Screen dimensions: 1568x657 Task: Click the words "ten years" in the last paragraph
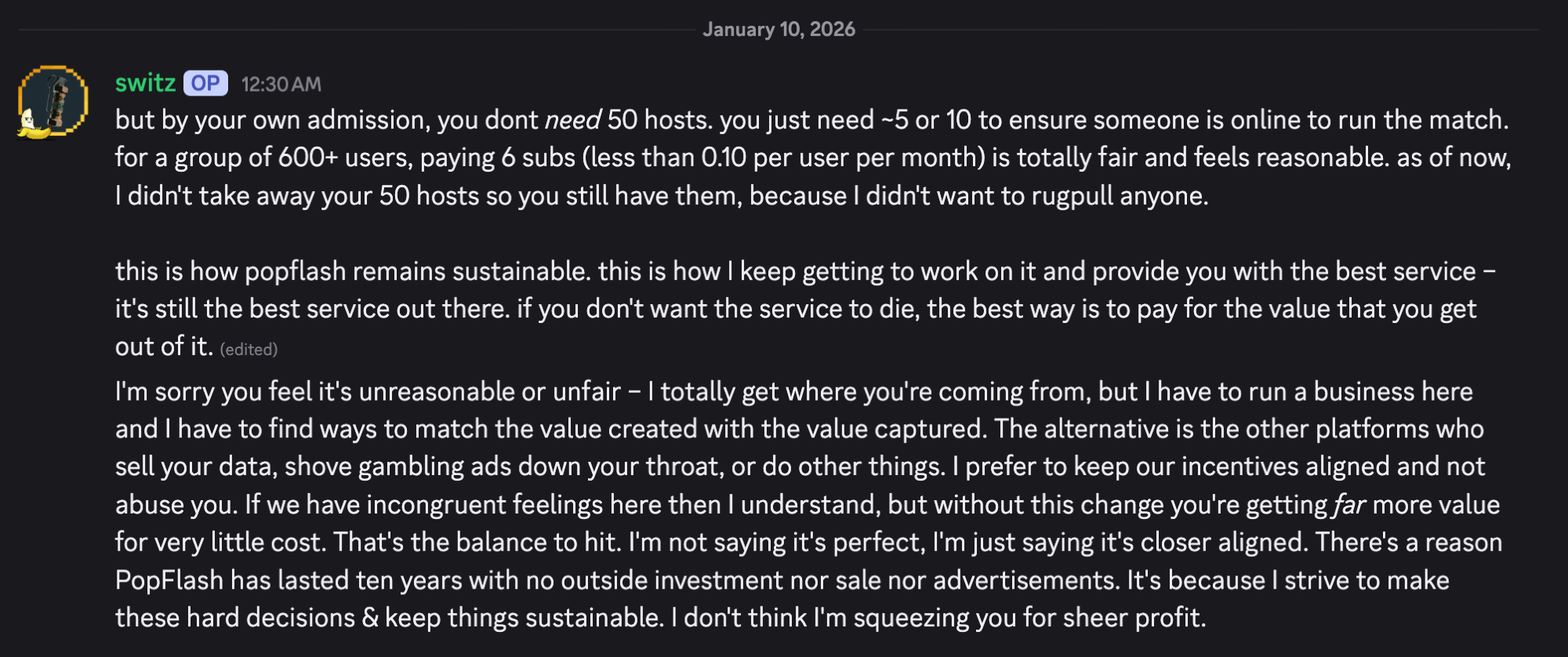(397, 580)
